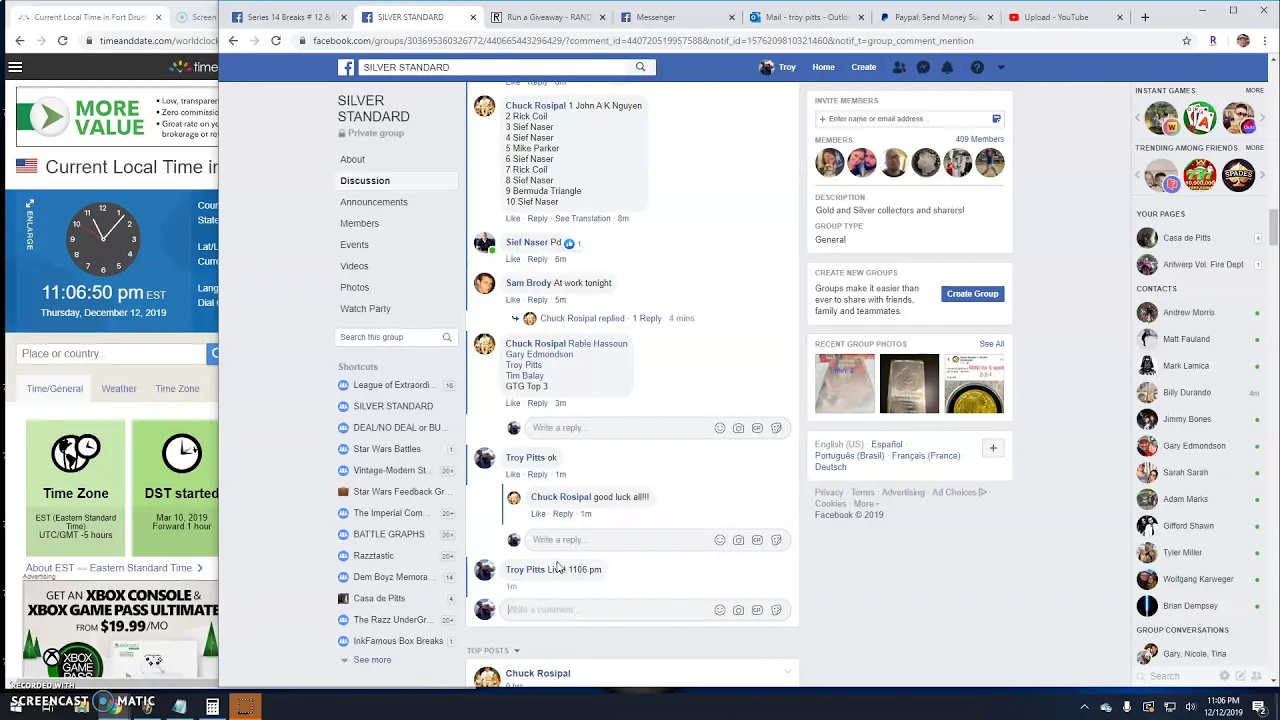Click the Write a comment input
Viewport: 1280px width, 720px height.
[x=605, y=610]
